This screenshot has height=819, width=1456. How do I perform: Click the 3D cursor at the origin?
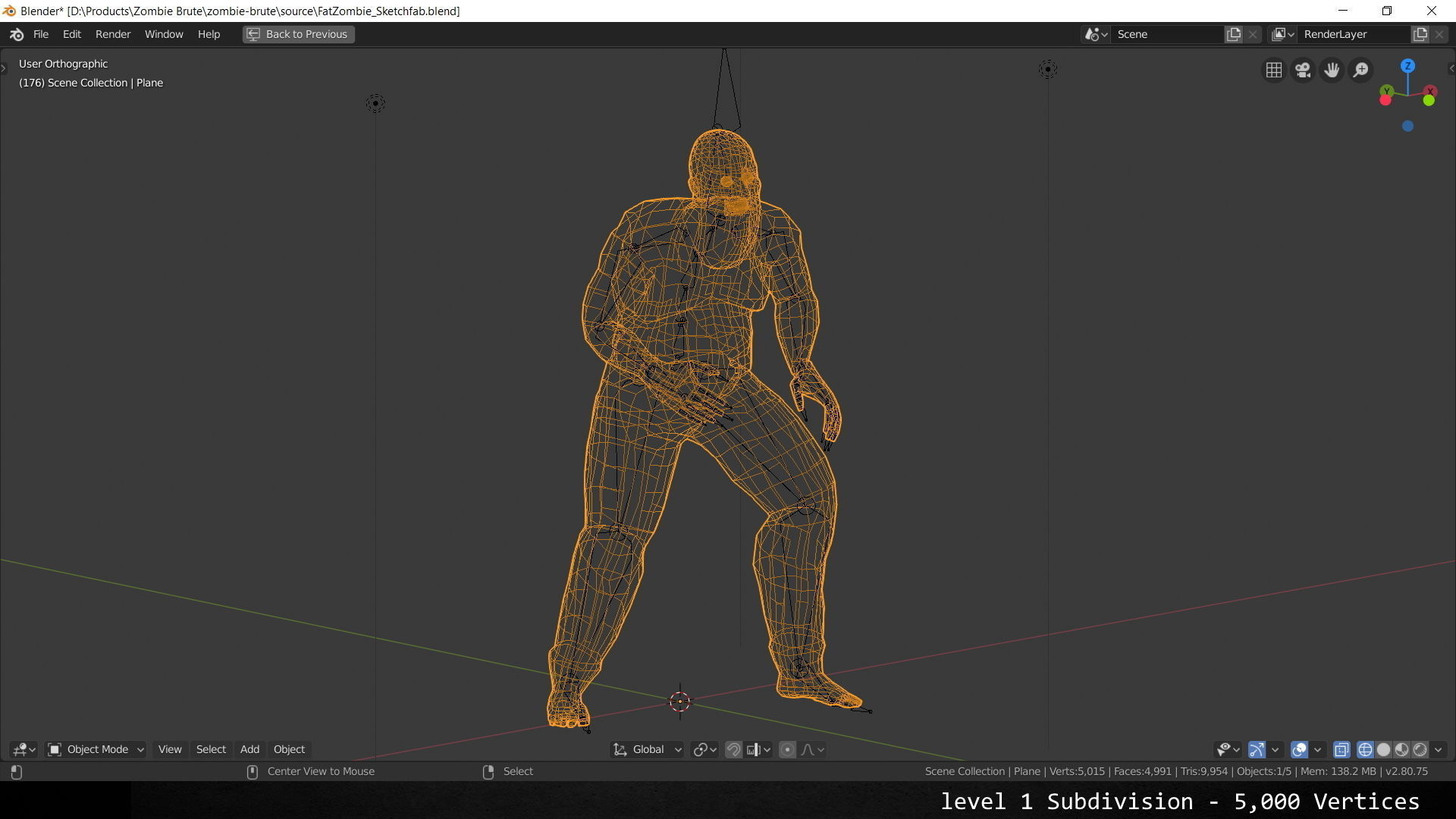click(679, 701)
